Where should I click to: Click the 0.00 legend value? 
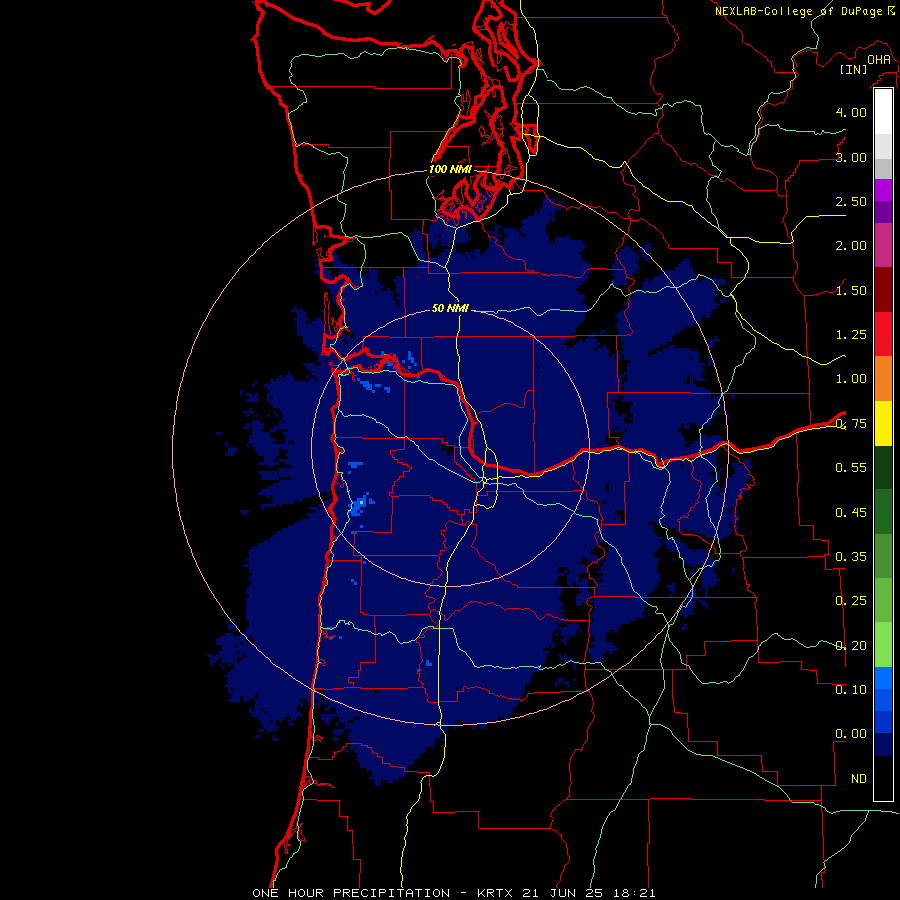(x=851, y=734)
